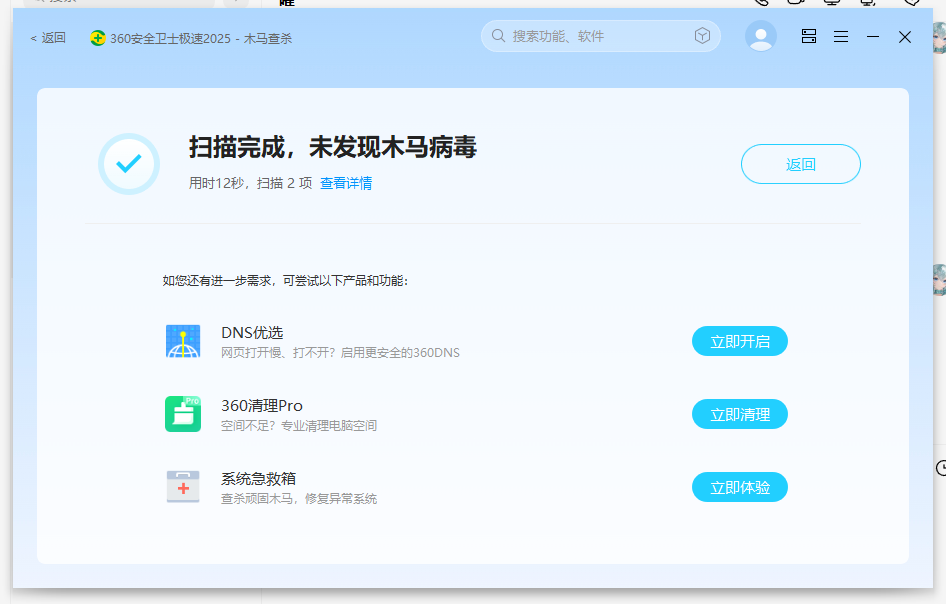Screen dimensions: 946x604
Task: Open the 查看详情 link
Action: [x=346, y=183]
